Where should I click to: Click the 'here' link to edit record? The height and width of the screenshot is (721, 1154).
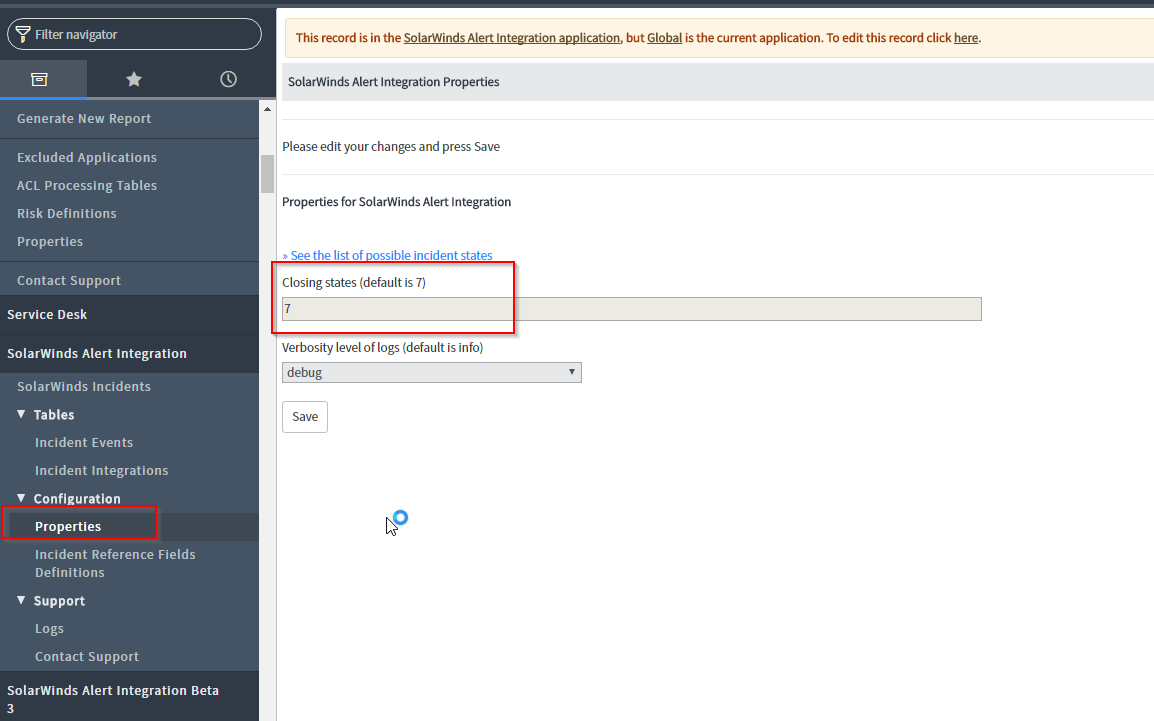(x=966, y=38)
